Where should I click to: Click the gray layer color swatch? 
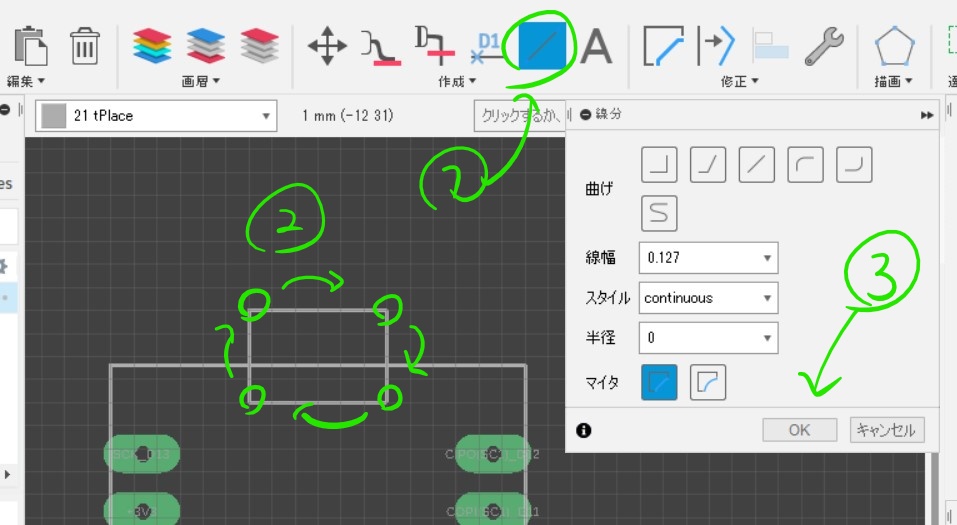54,115
